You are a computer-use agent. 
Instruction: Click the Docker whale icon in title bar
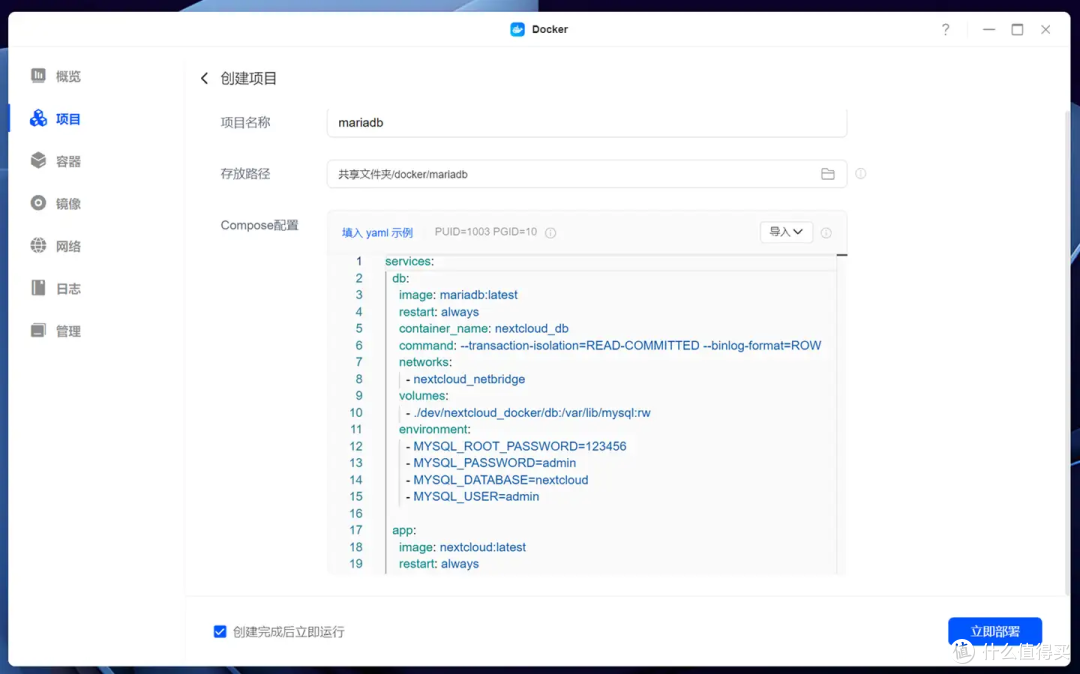pyautogui.click(x=517, y=30)
